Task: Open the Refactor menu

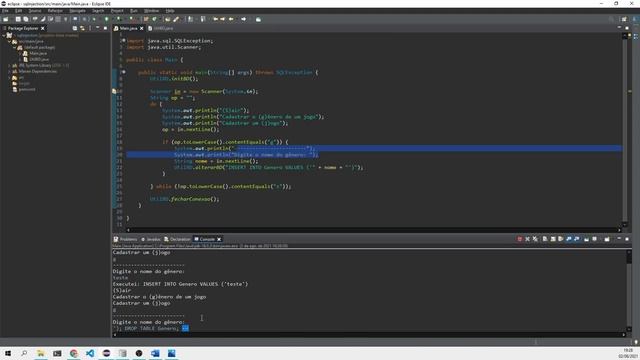Action: pyautogui.click(x=55, y=11)
